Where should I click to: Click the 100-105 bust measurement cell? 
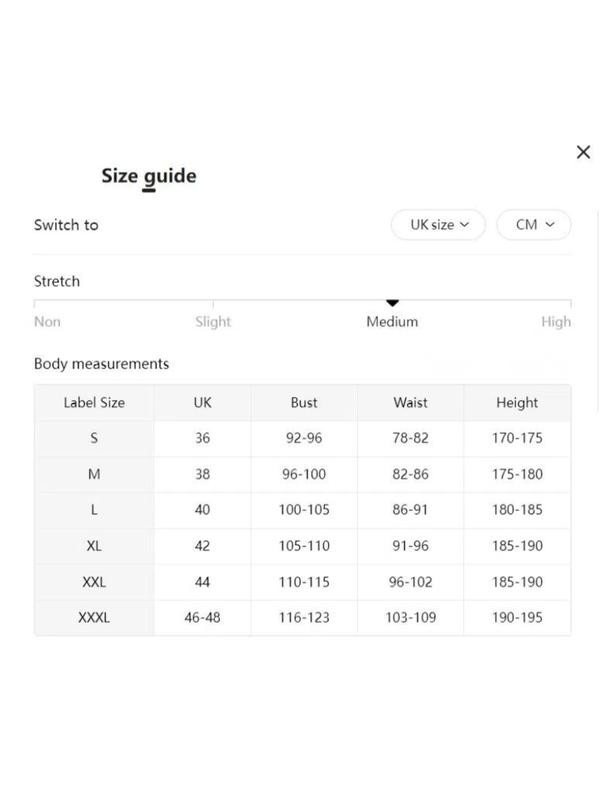tap(304, 510)
